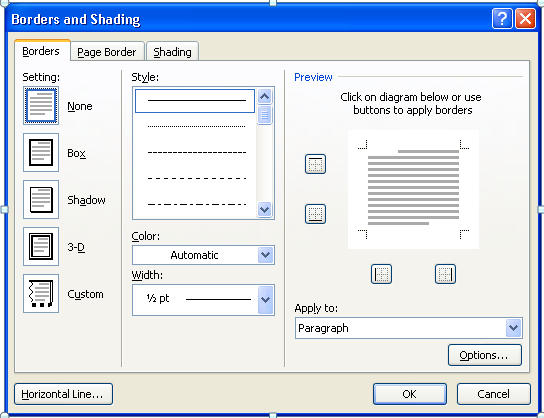
Task: Choose the Box border setting icon
Action: tap(41, 152)
